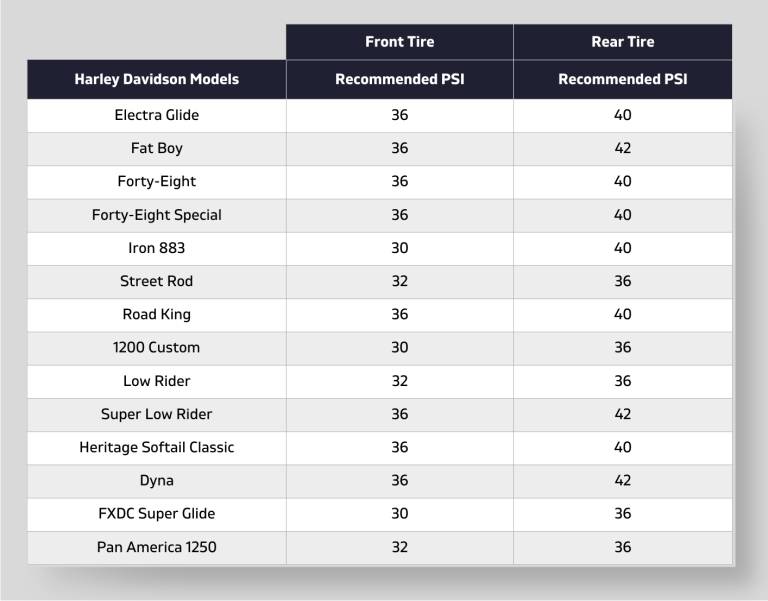The width and height of the screenshot is (768, 601).
Task: Click the Fat Boy row name
Action: tap(157, 148)
